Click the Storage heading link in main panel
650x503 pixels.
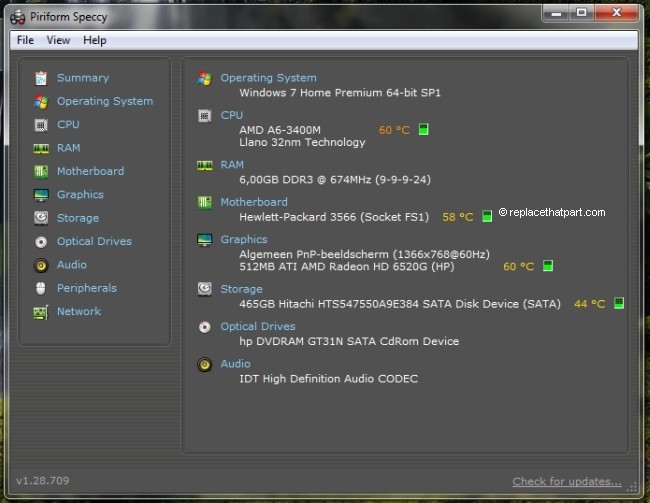(241, 289)
